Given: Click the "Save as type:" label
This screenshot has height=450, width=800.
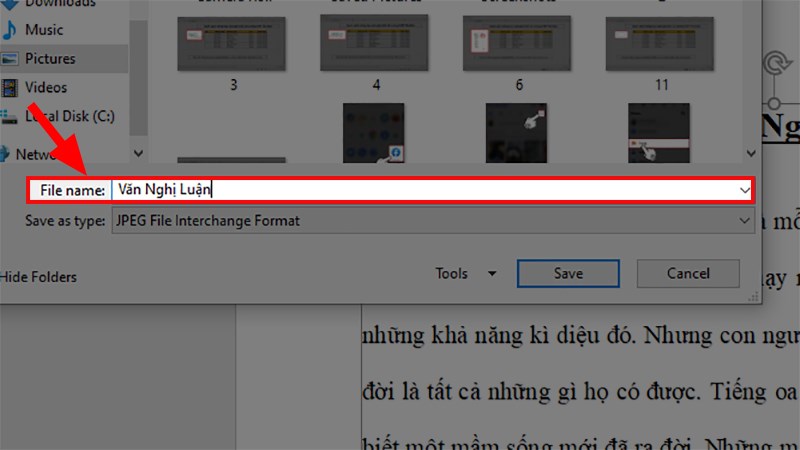Looking at the screenshot, I should [65, 221].
